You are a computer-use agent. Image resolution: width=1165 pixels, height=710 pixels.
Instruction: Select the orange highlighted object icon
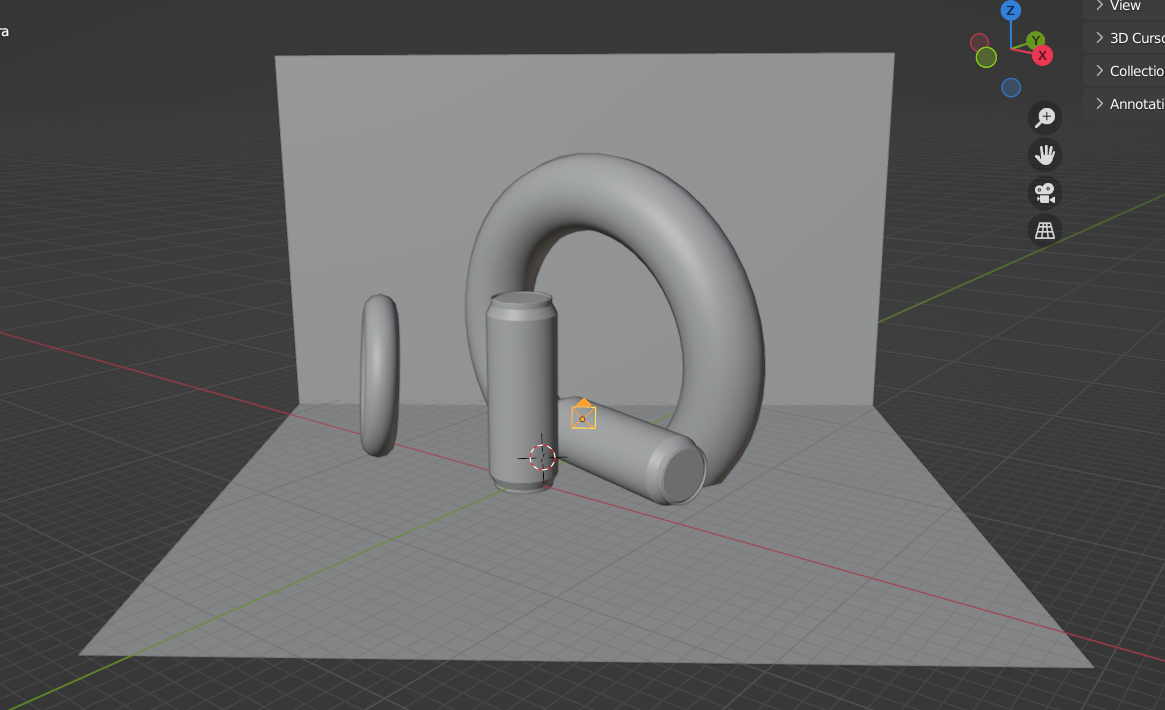[x=584, y=415]
